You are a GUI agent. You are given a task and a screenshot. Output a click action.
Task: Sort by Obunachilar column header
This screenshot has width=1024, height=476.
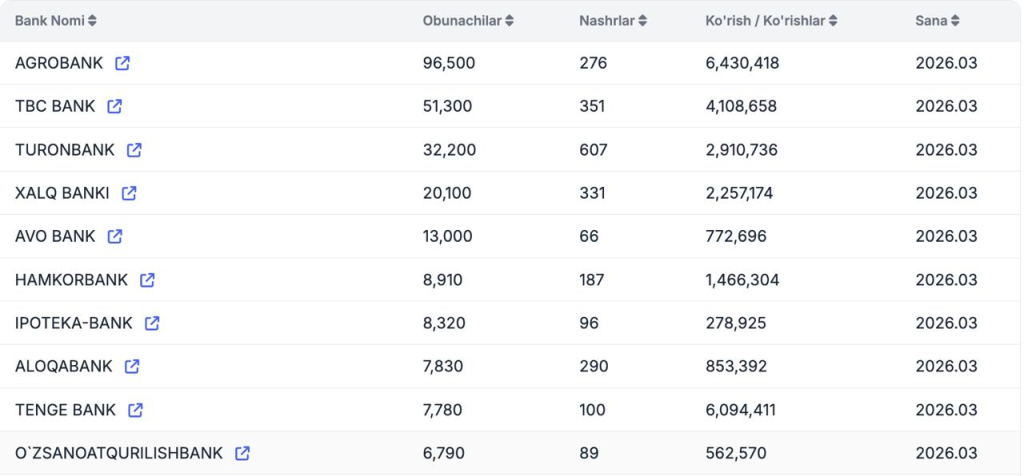coord(468,20)
